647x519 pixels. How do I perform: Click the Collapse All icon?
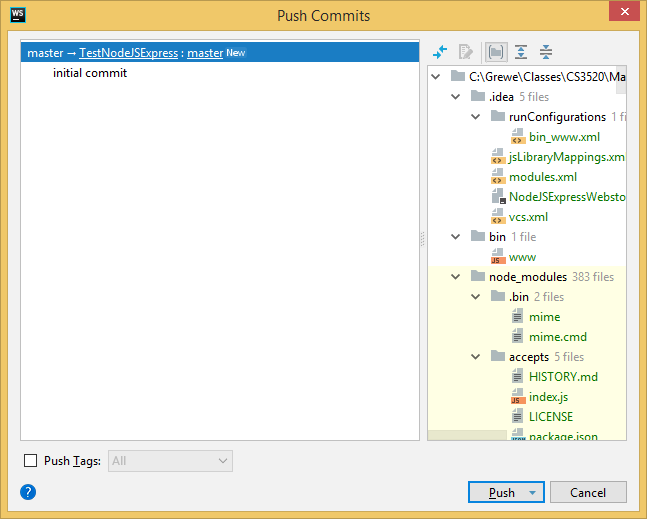pyautogui.click(x=546, y=52)
